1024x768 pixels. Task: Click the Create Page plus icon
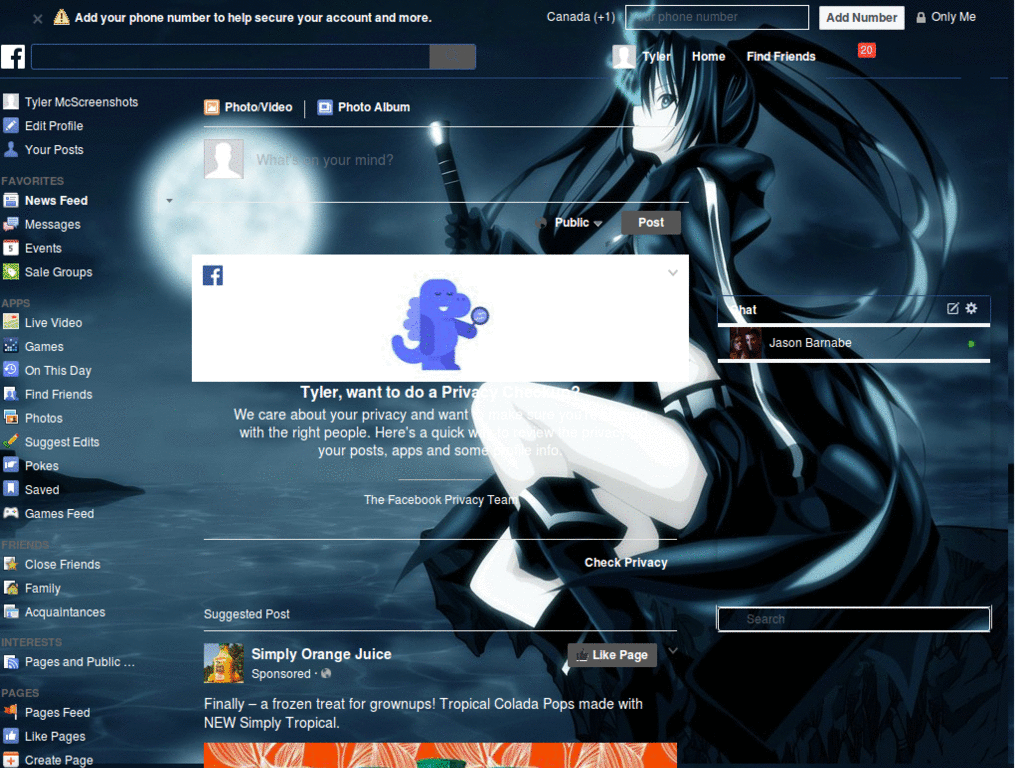coord(10,760)
